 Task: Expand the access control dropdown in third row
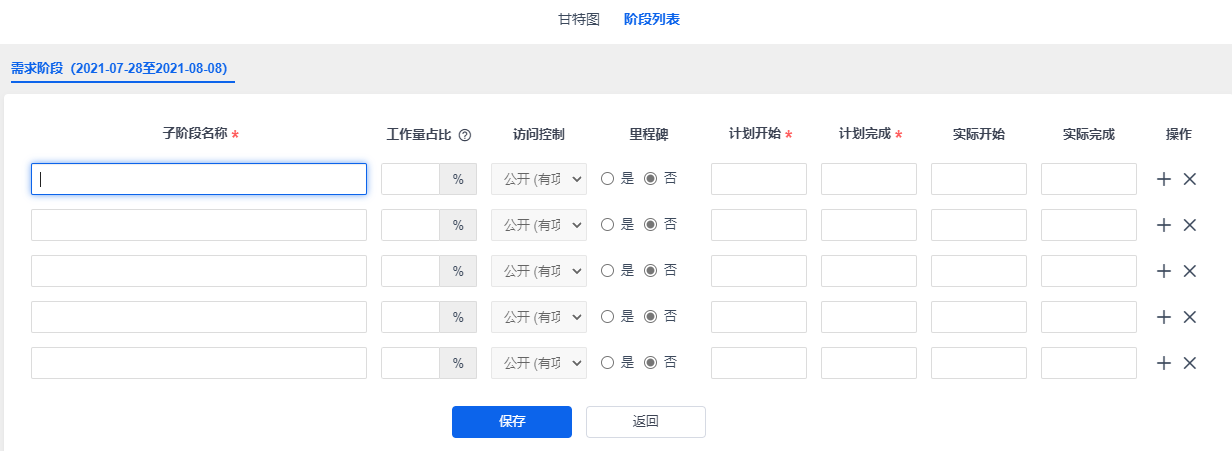[x=539, y=271]
